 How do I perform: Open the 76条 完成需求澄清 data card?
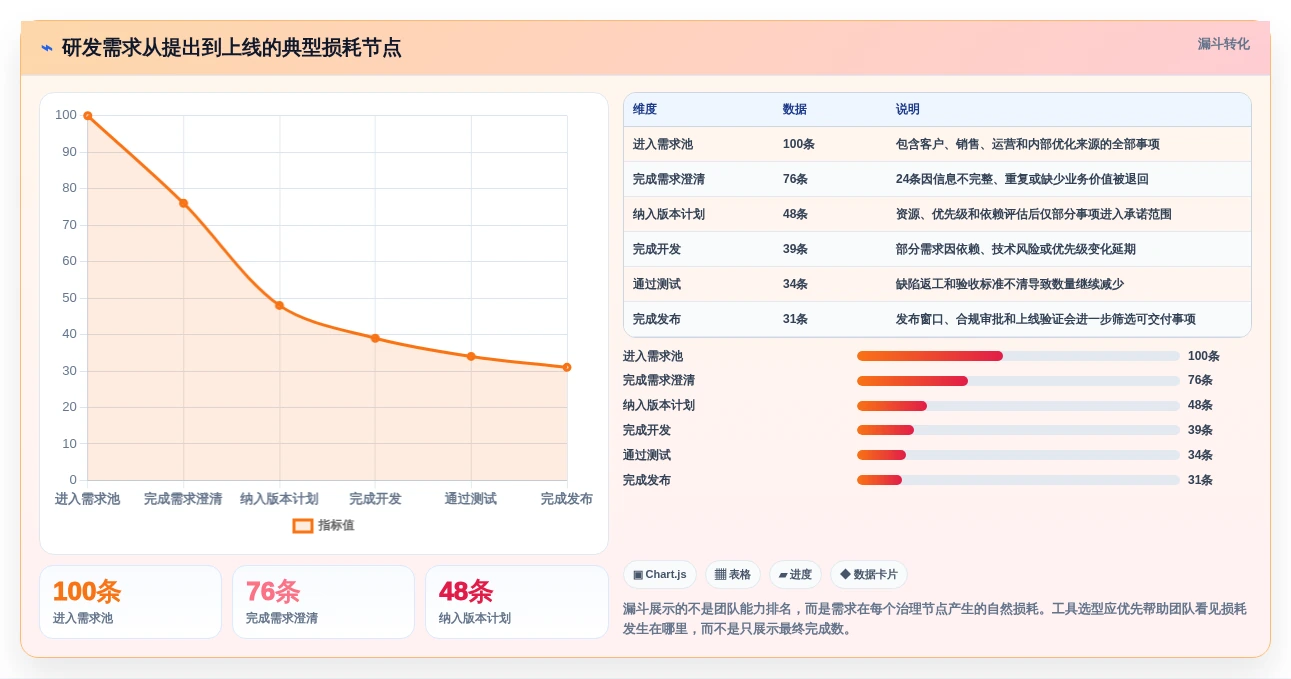(323, 602)
